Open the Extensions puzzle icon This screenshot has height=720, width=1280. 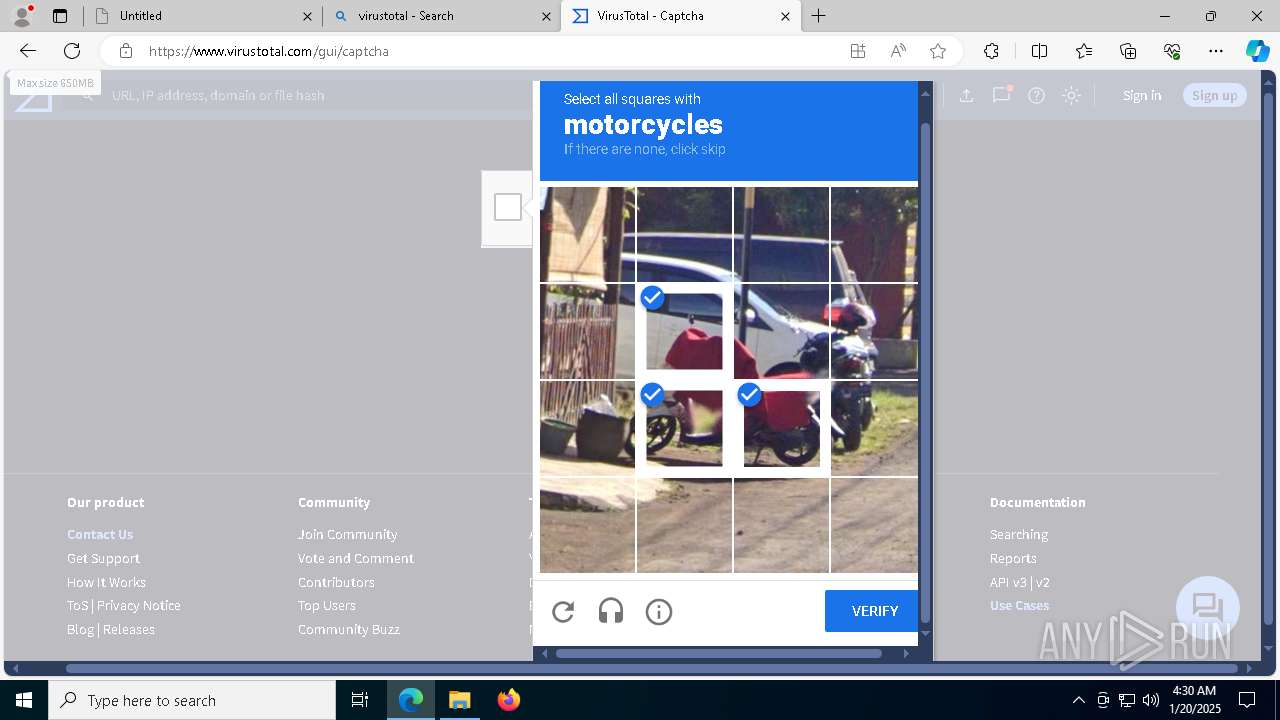pyautogui.click(x=991, y=51)
